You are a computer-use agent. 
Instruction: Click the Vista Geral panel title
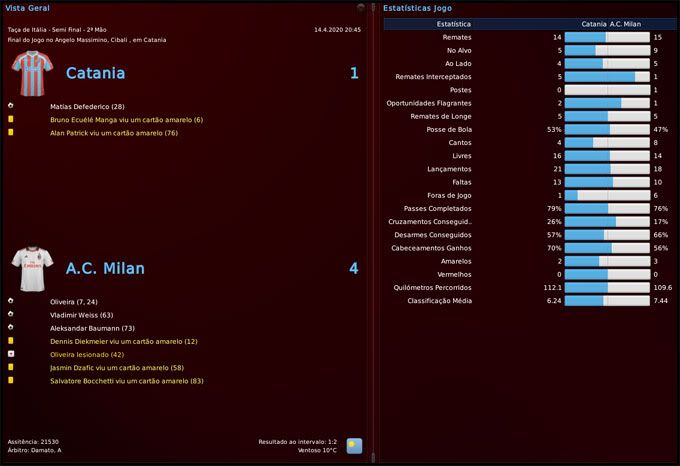pos(27,8)
